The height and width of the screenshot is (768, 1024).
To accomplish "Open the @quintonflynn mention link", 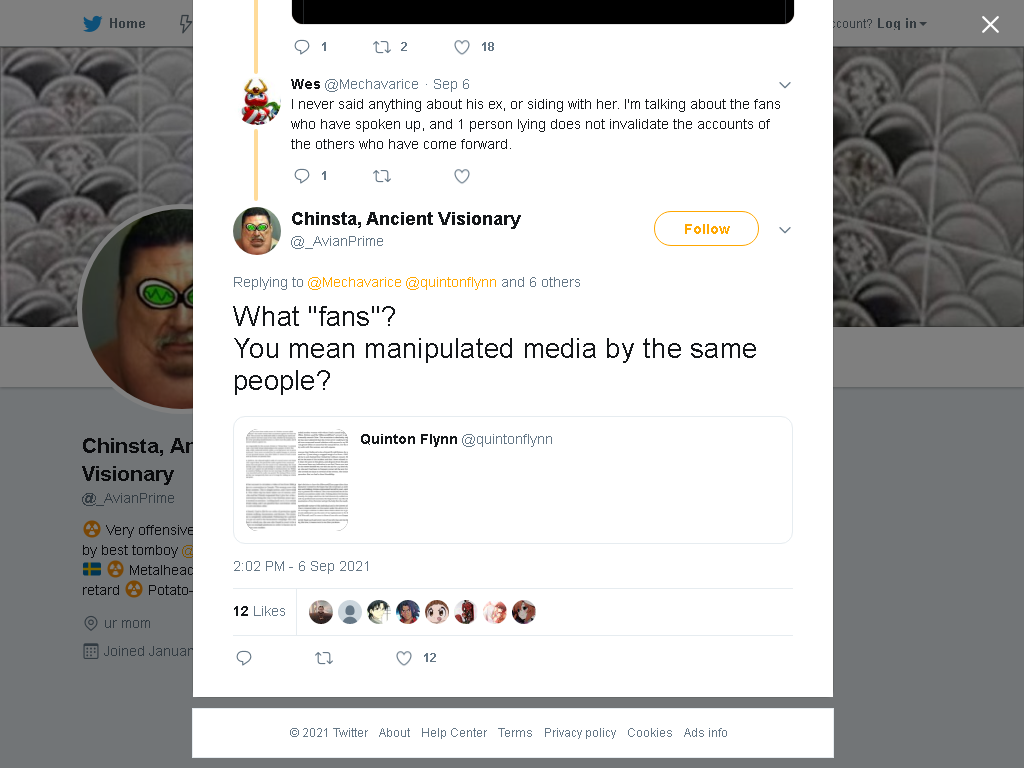I will pos(451,282).
